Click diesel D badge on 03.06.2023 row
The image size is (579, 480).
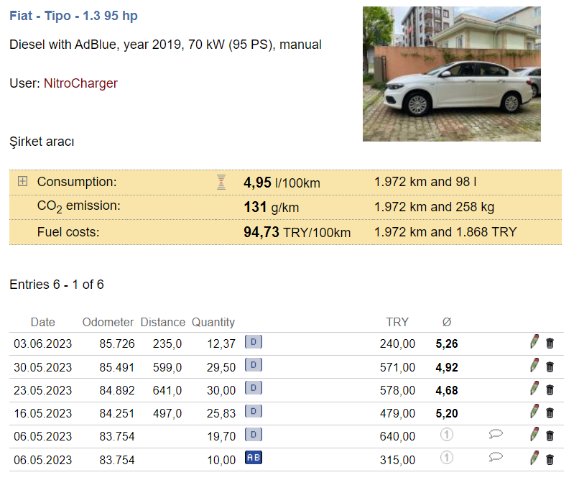tap(253, 342)
